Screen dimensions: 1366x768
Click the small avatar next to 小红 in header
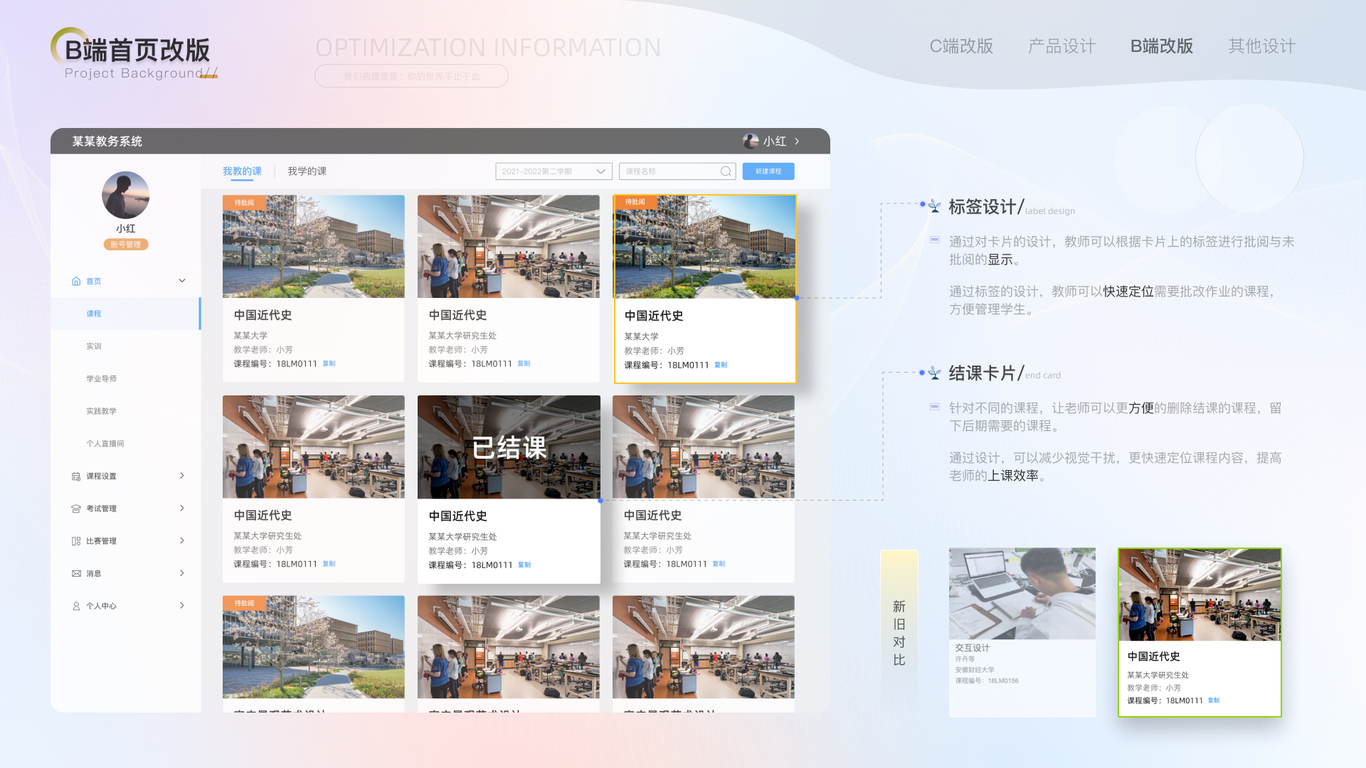click(751, 141)
